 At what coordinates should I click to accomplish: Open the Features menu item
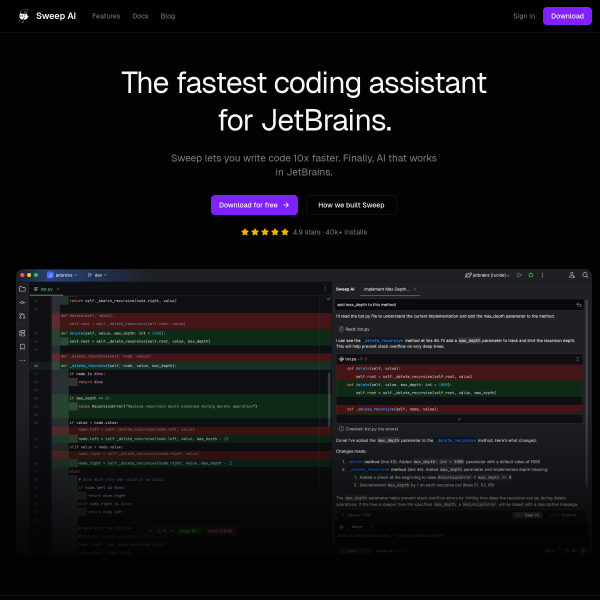tap(106, 16)
